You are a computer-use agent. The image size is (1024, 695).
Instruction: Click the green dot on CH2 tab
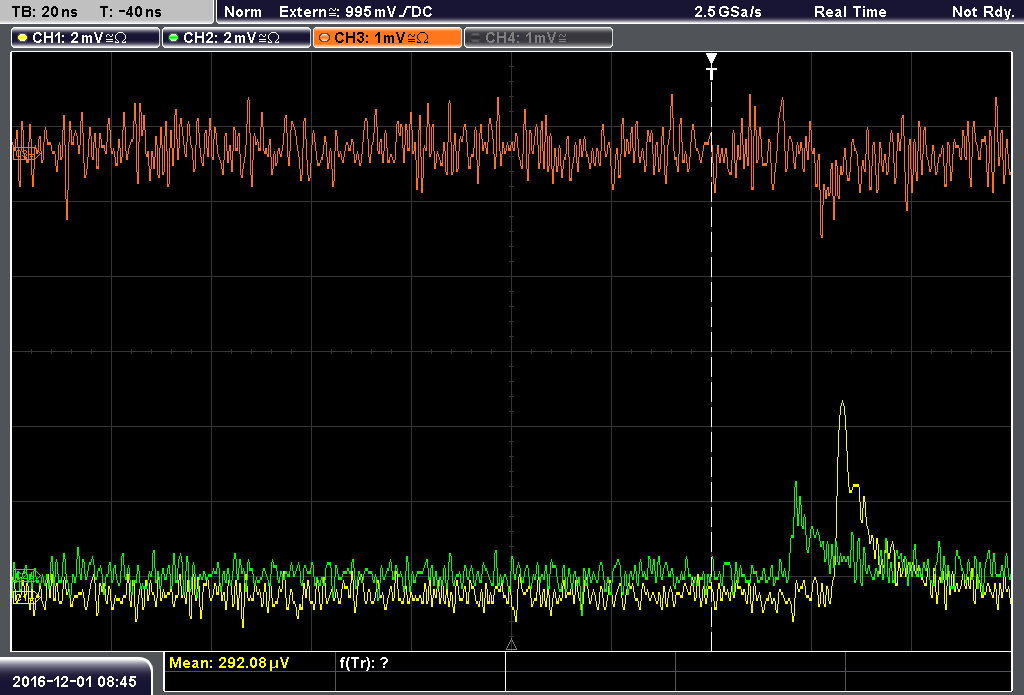[x=174, y=38]
